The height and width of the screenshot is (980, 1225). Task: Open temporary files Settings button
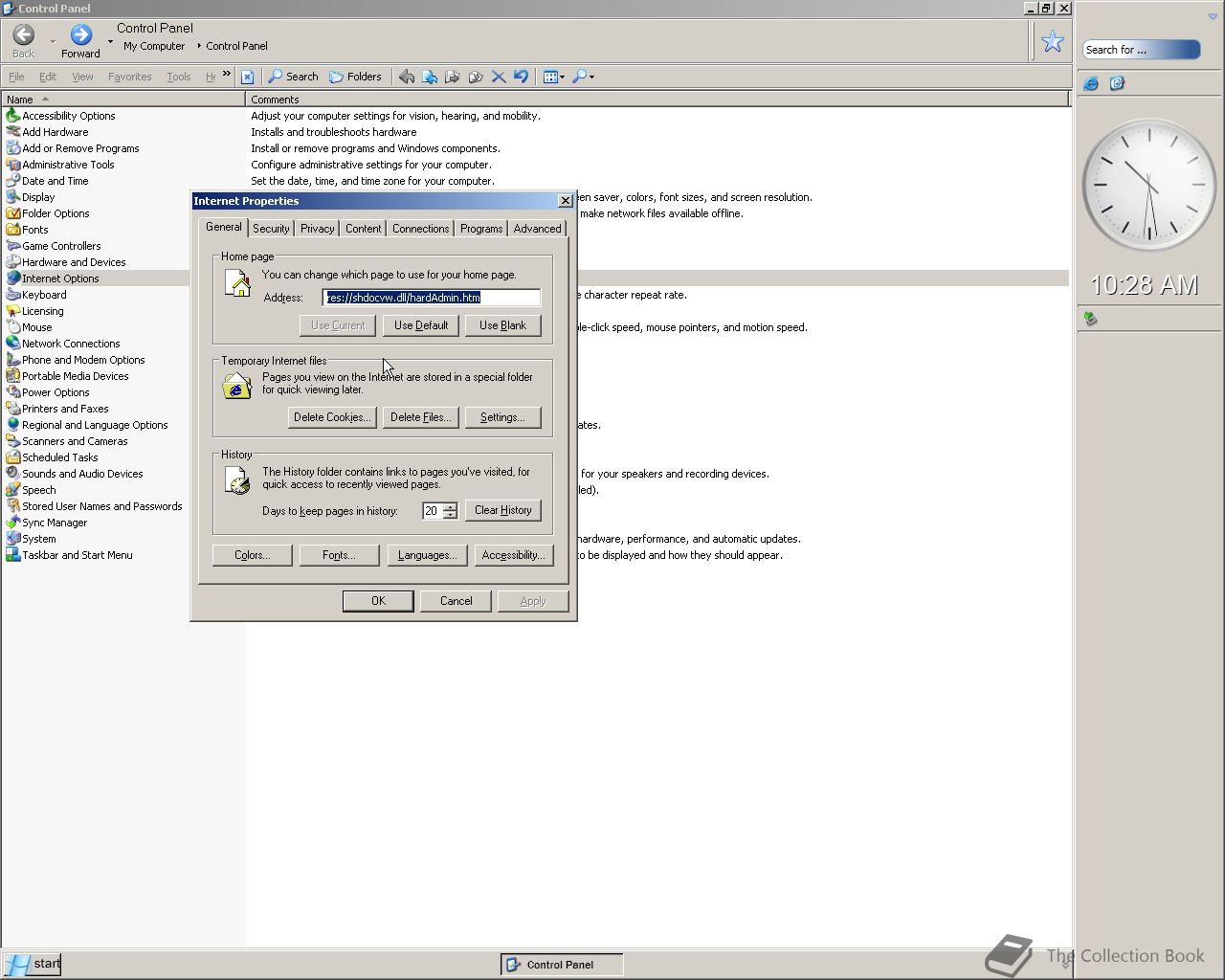[x=502, y=417]
